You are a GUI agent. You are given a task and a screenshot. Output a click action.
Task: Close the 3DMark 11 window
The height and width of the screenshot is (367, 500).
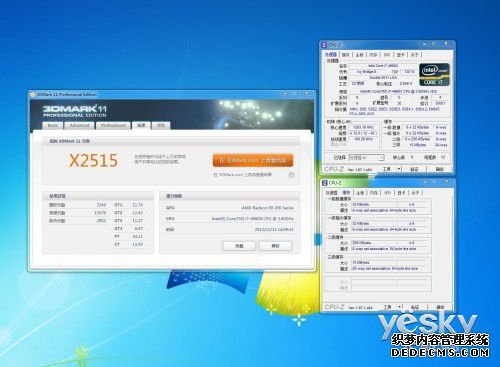pyautogui.click(x=306, y=94)
